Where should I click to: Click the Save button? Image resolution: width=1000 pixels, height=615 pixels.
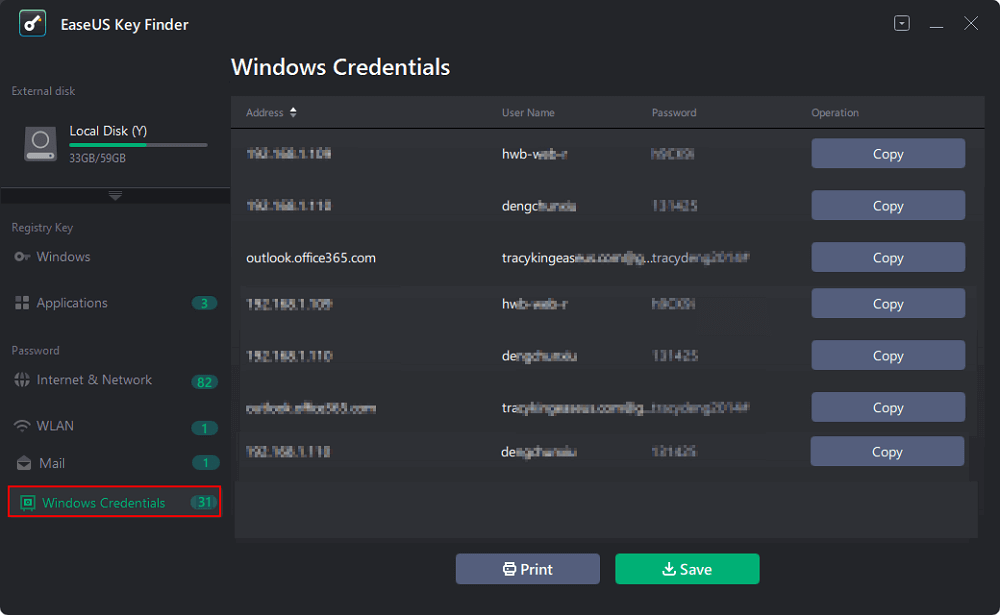point(687,569)
